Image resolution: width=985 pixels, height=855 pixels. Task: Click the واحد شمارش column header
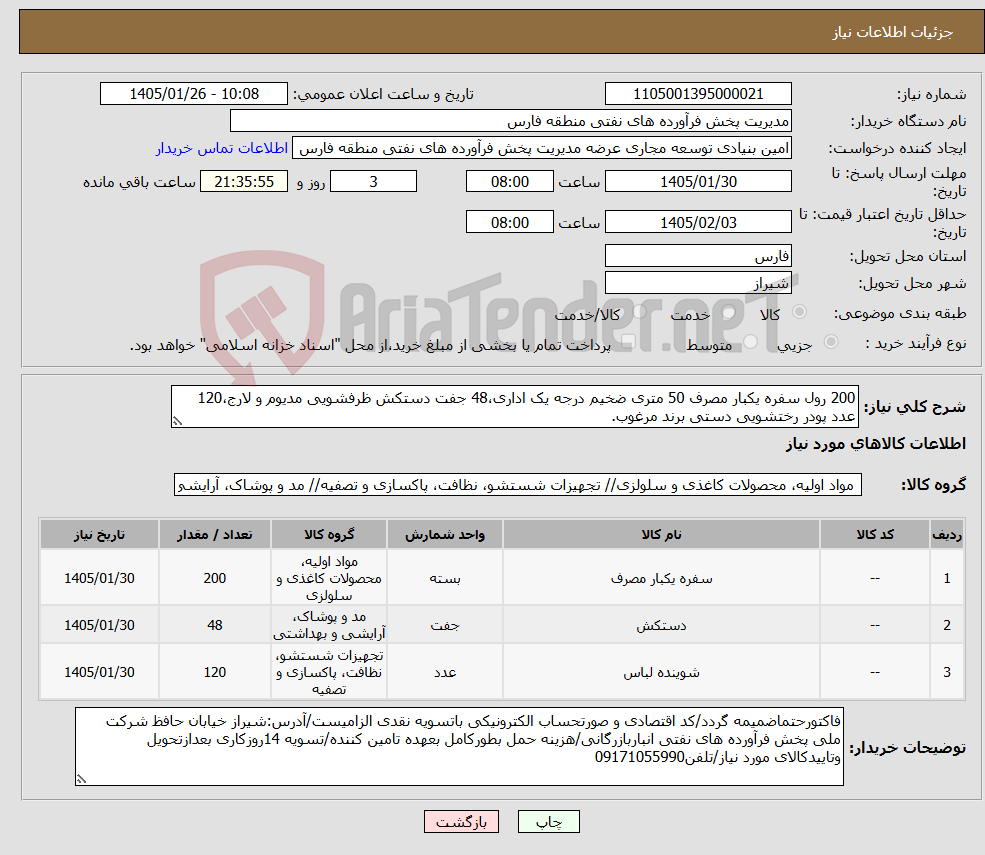[445, 535]
